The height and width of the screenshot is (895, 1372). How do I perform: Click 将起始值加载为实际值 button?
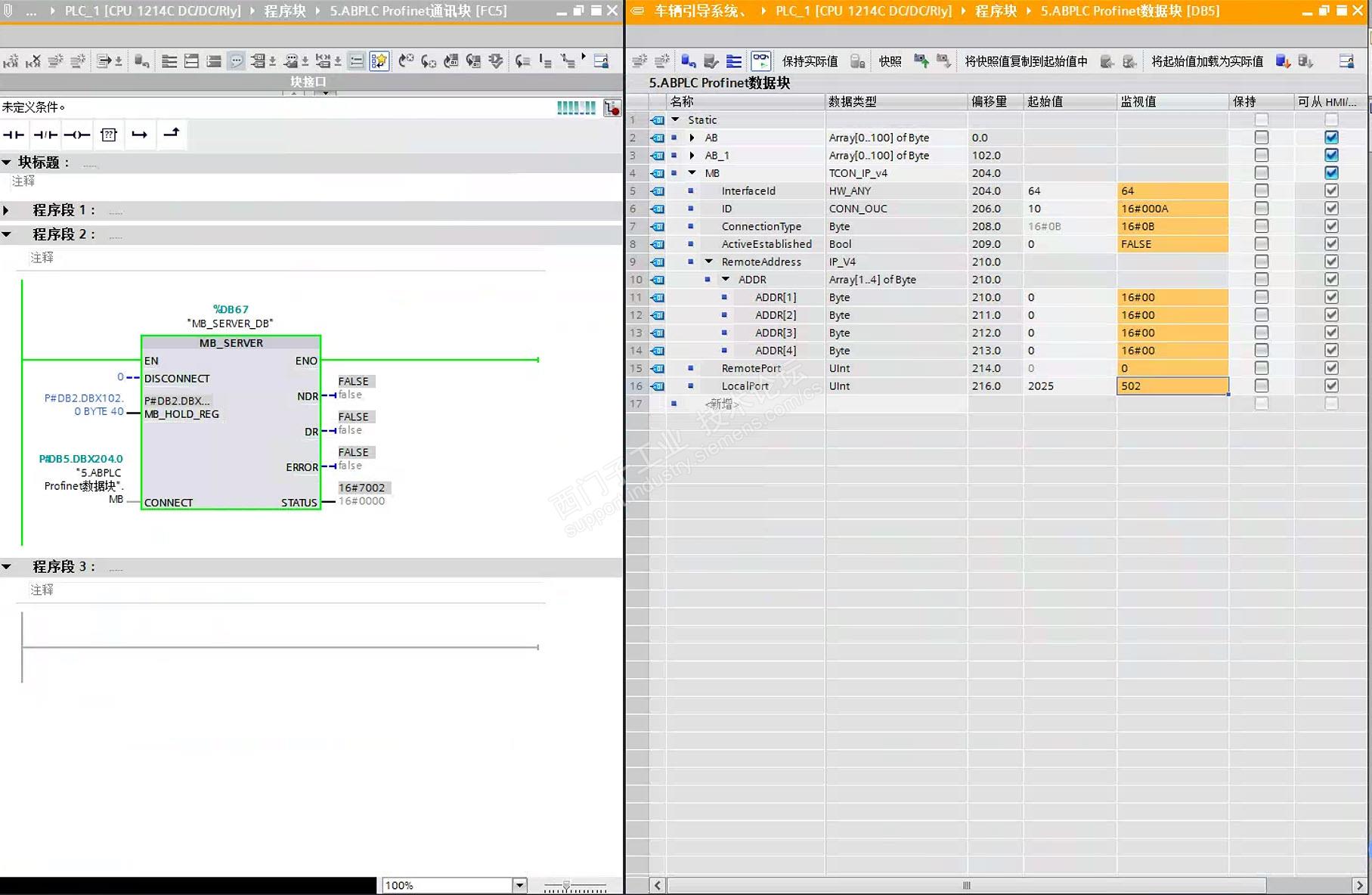pos(1207,61)
